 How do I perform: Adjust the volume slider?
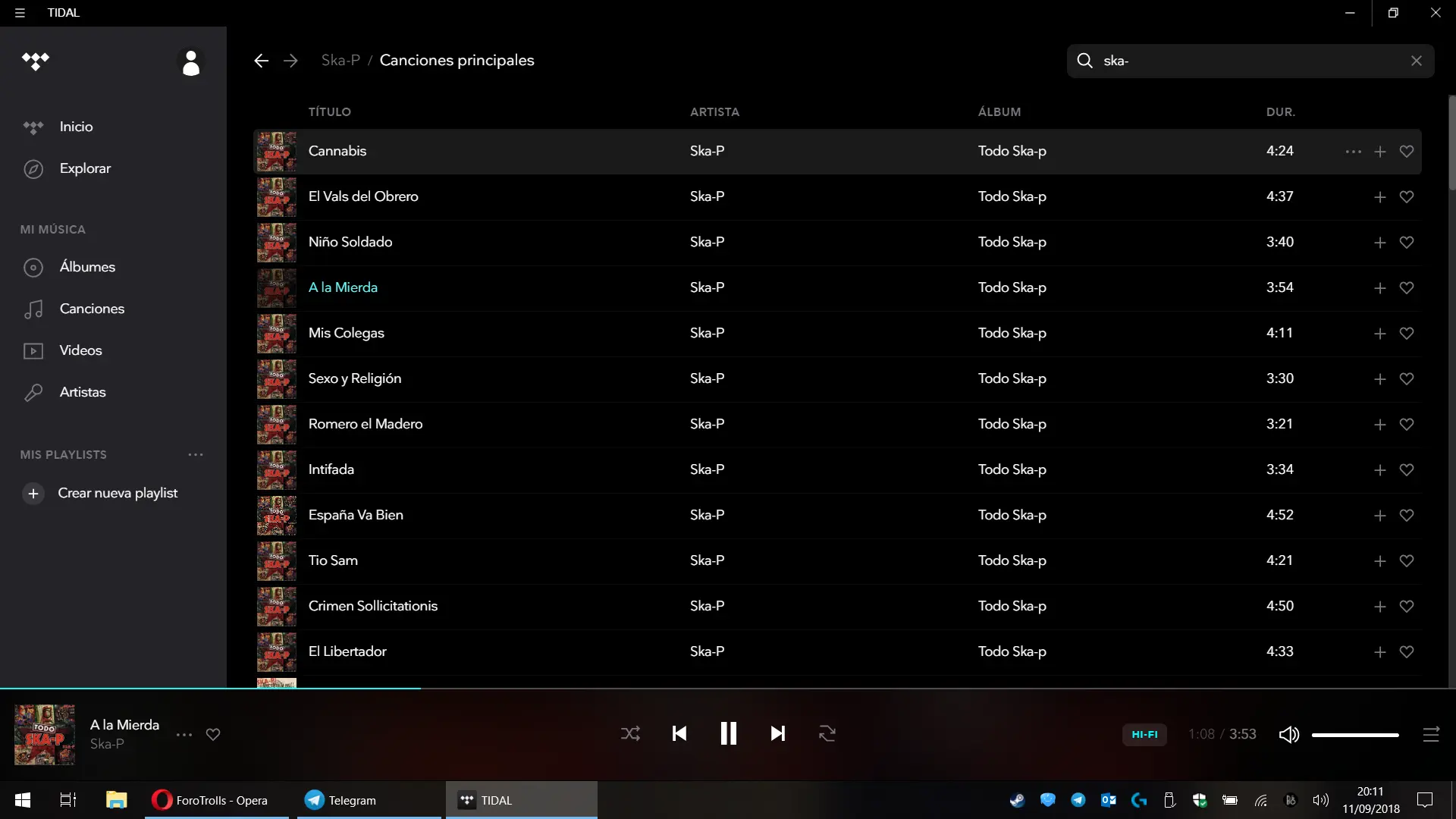coord(1355,735)
